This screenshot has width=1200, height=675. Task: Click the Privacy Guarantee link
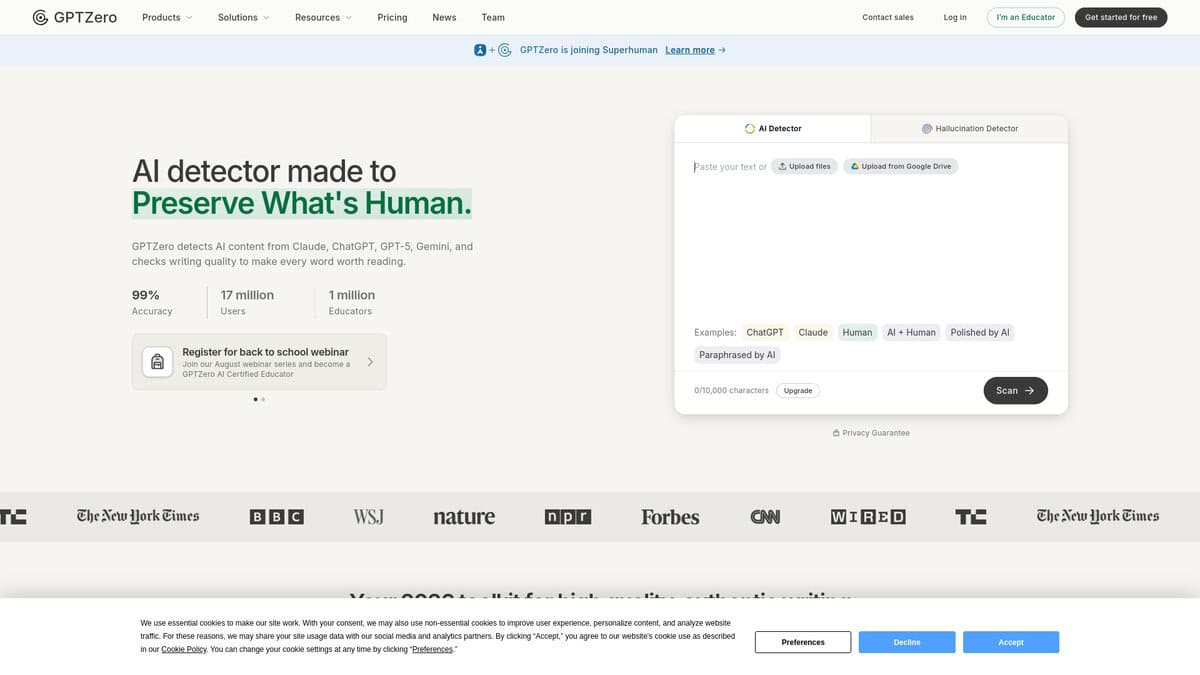click(x=871, y=433)
